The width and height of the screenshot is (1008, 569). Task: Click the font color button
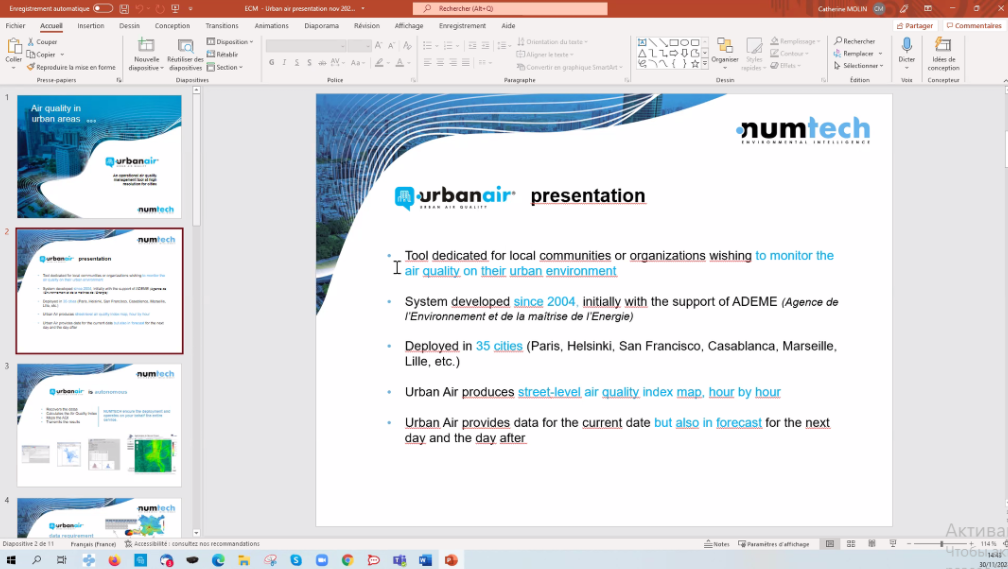click(399, 62)
